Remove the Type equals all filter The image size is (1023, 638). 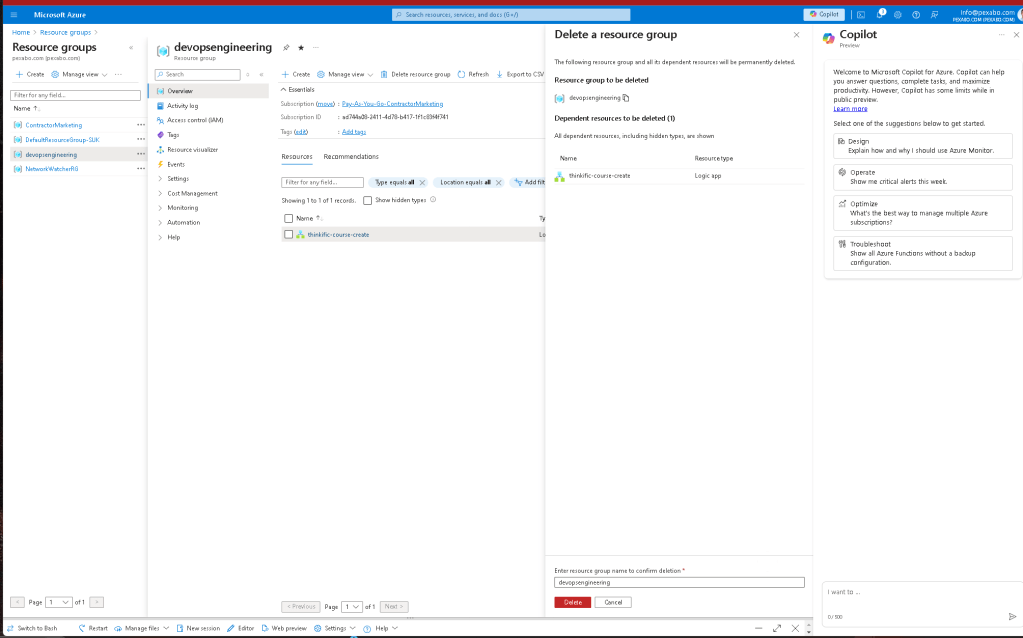[x=422, y=183]
